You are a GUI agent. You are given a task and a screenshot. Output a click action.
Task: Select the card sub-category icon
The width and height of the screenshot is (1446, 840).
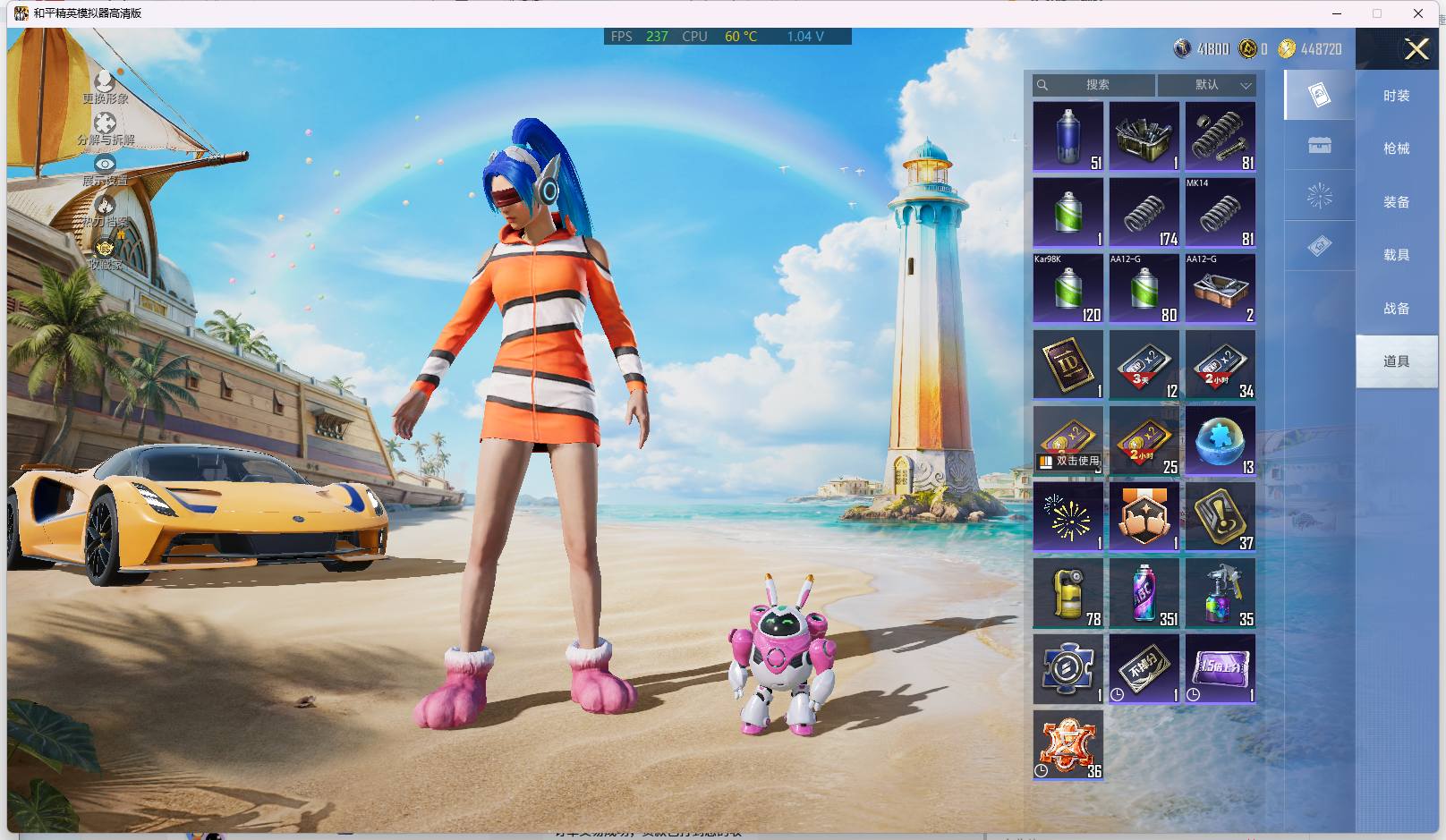coord(1319,95)
